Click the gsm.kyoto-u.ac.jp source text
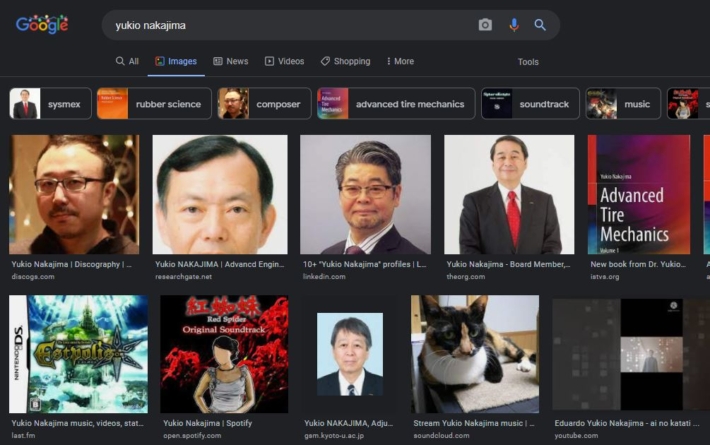710x445 pixels. [x=334, y=435]
